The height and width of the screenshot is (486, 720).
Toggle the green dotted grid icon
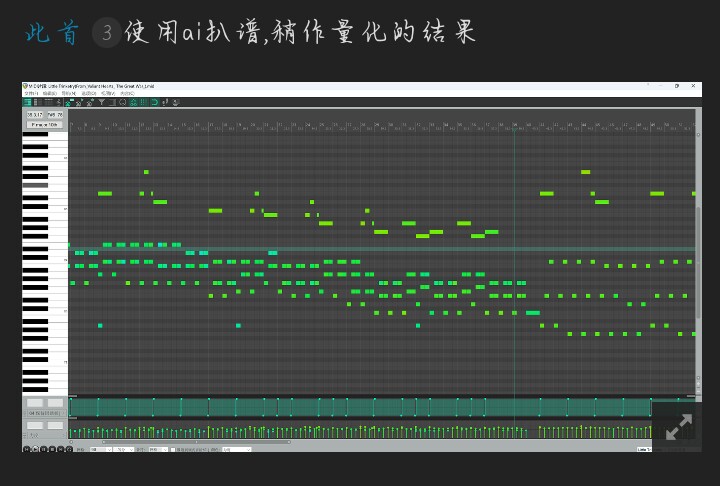[x=143, y=102]
